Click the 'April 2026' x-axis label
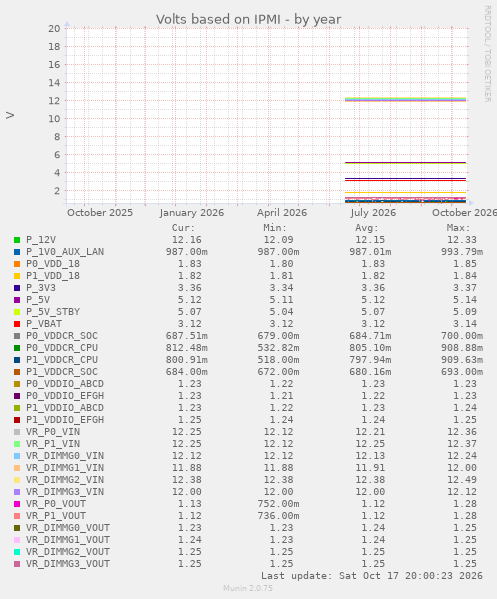This screenshot has width=497, height=599. tap(282, 213)
